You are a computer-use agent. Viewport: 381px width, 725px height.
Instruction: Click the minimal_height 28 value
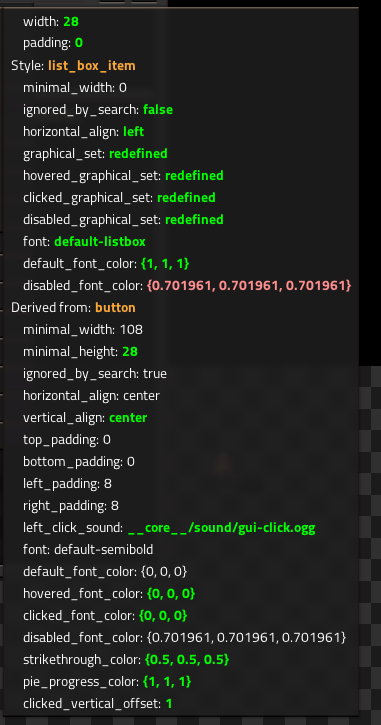pos(130,352)
